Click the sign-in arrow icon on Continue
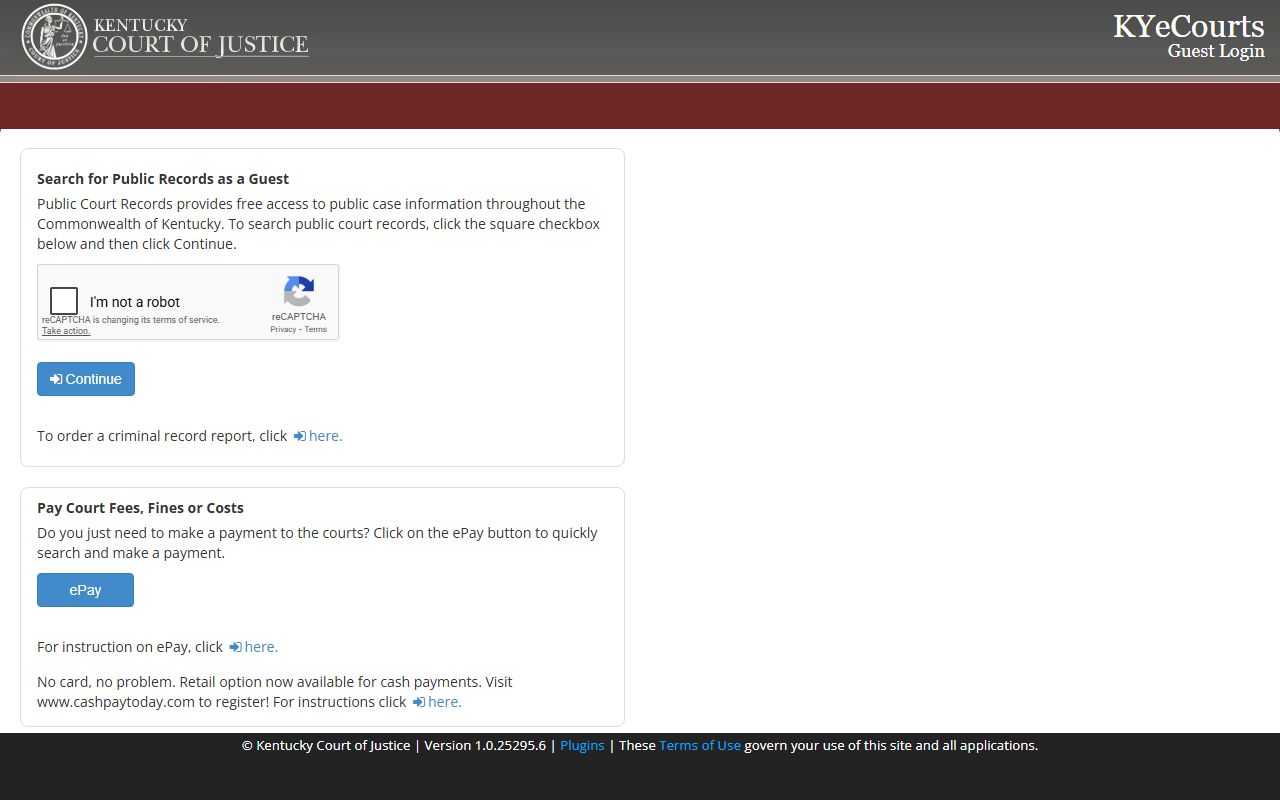The height and width of the screenshot is (800, 1280). (x=56, y=379)
